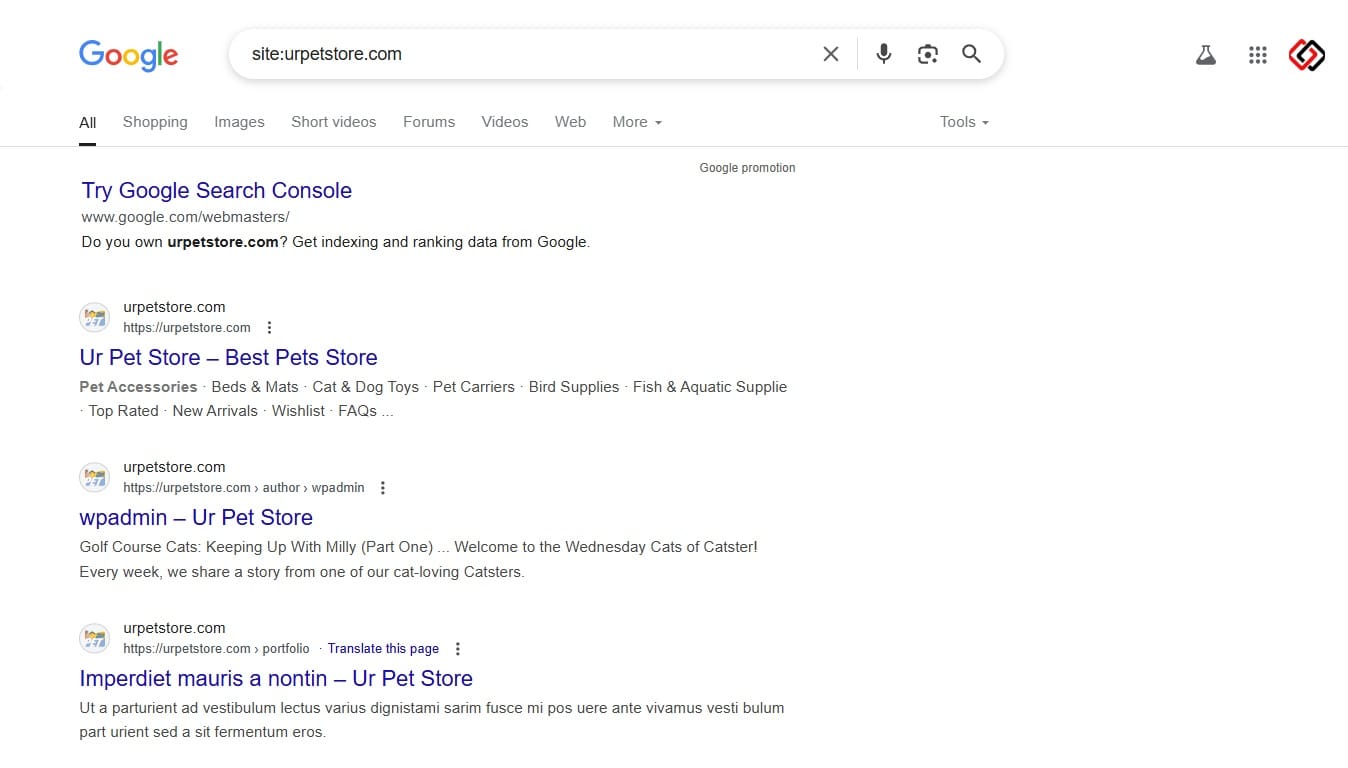Open three-dot menu for wpadmin result

click(382, 488)
